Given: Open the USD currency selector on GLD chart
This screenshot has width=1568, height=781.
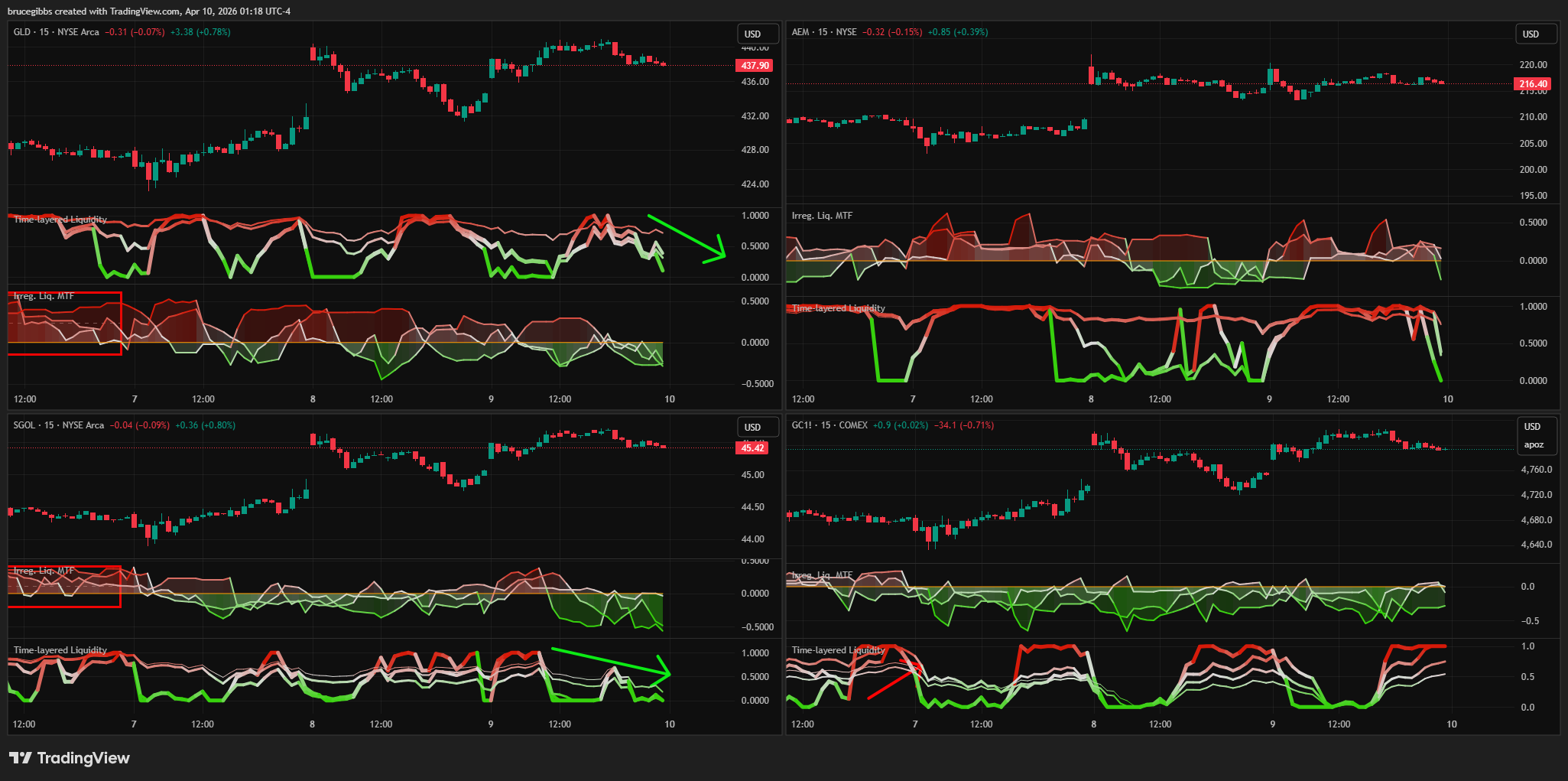Looking at the screenshot, I should pyautogui.click(x=754, y=34).
